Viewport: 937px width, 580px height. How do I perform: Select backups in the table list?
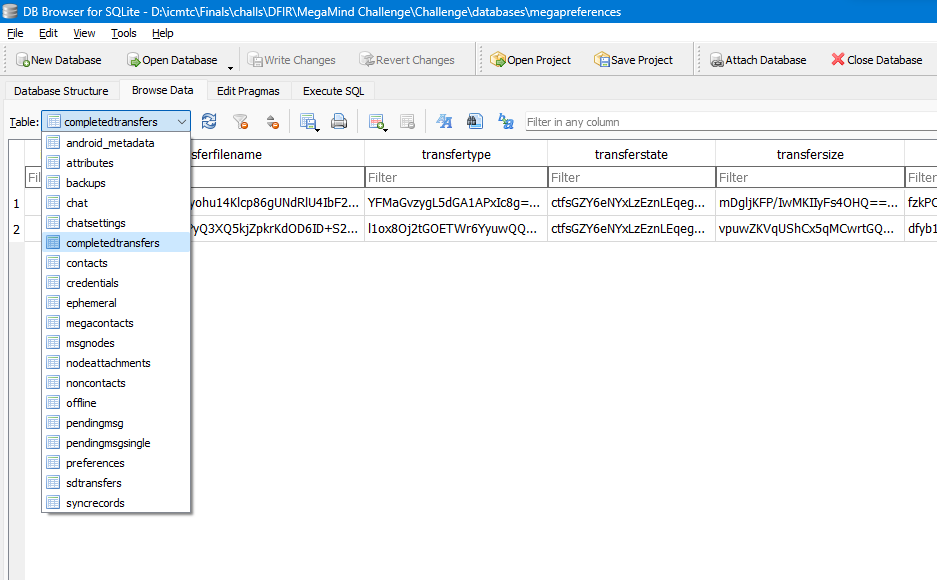pos(116,183)
